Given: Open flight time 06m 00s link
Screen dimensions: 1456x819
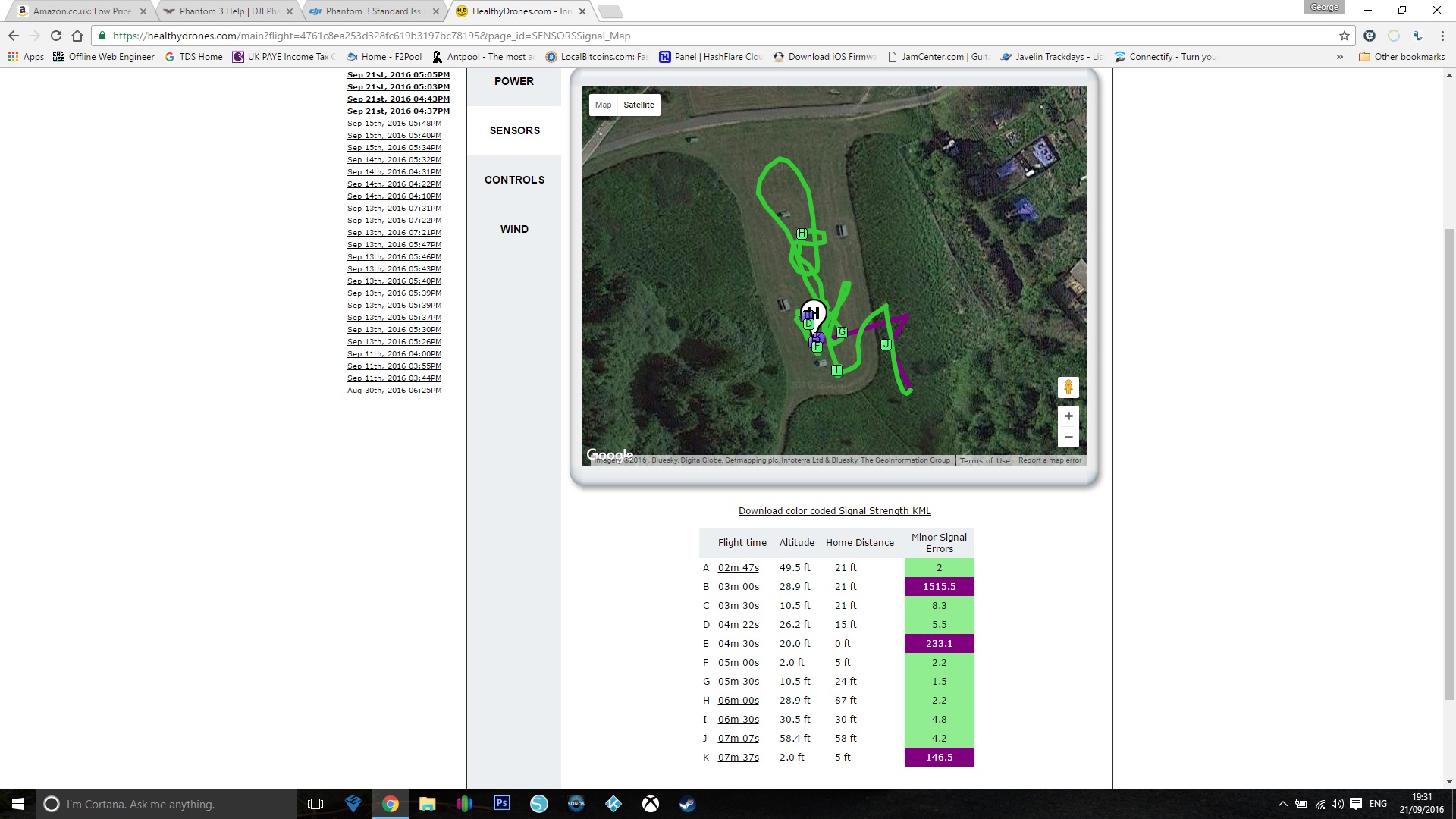Looking at the screenshot, I should tap(739, 701).
